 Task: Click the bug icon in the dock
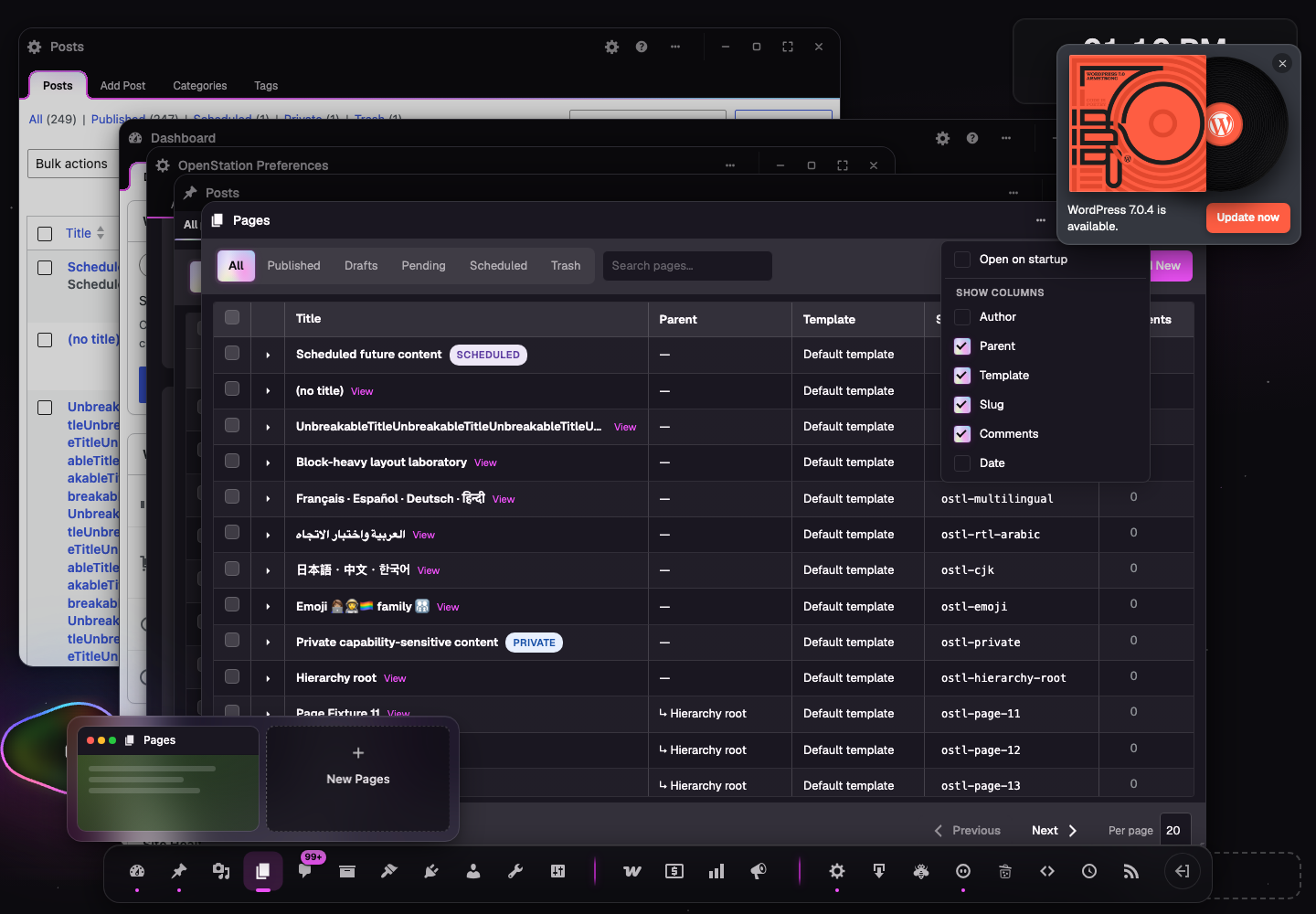coord(921,871)
